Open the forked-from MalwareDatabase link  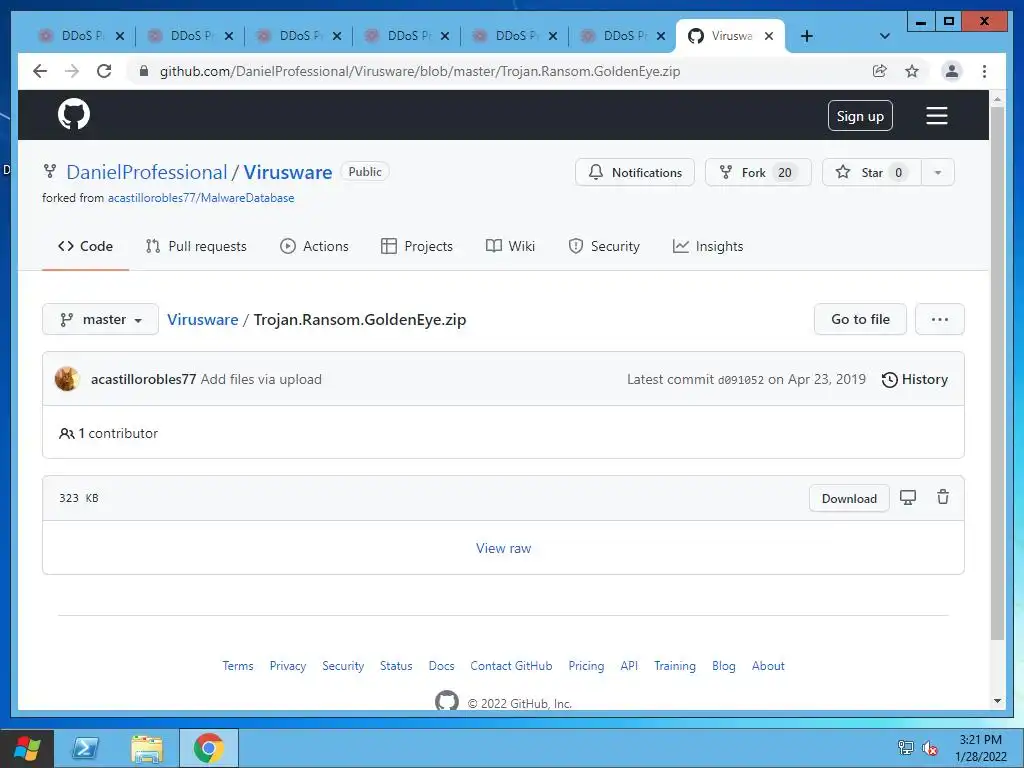pyautogui.click(x=201, y=198)
